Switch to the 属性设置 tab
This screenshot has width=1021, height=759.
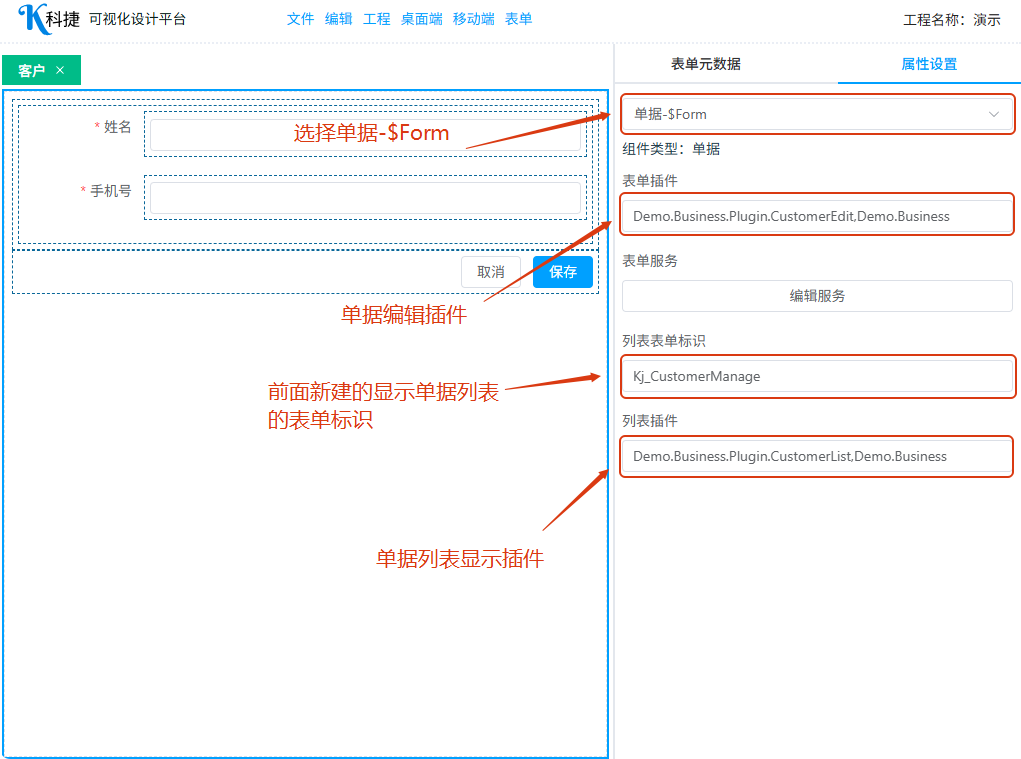pyautogui.click(x=928, y=64)
